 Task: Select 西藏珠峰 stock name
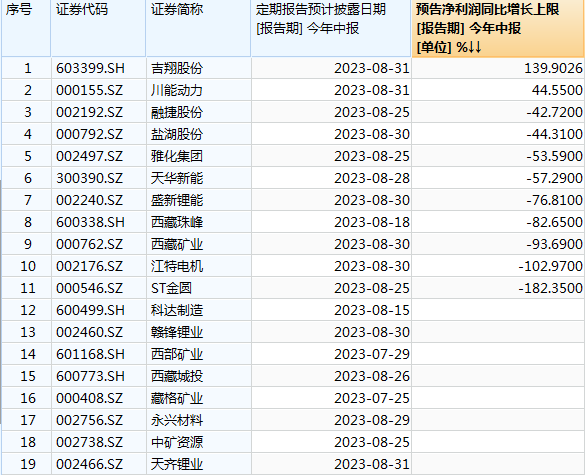177,222
